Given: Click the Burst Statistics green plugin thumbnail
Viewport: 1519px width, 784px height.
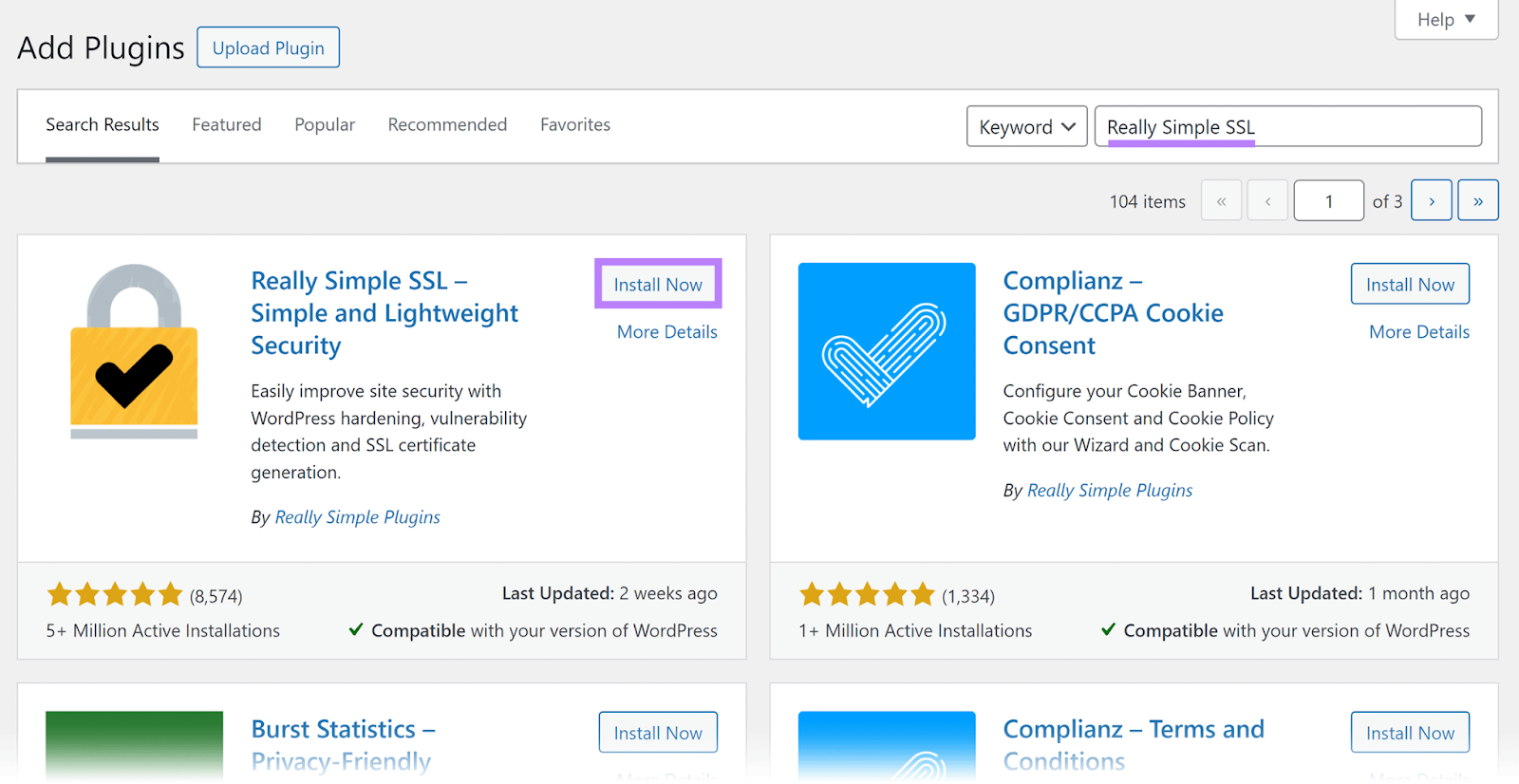Looking at the screenshot, I should point(134,746).
